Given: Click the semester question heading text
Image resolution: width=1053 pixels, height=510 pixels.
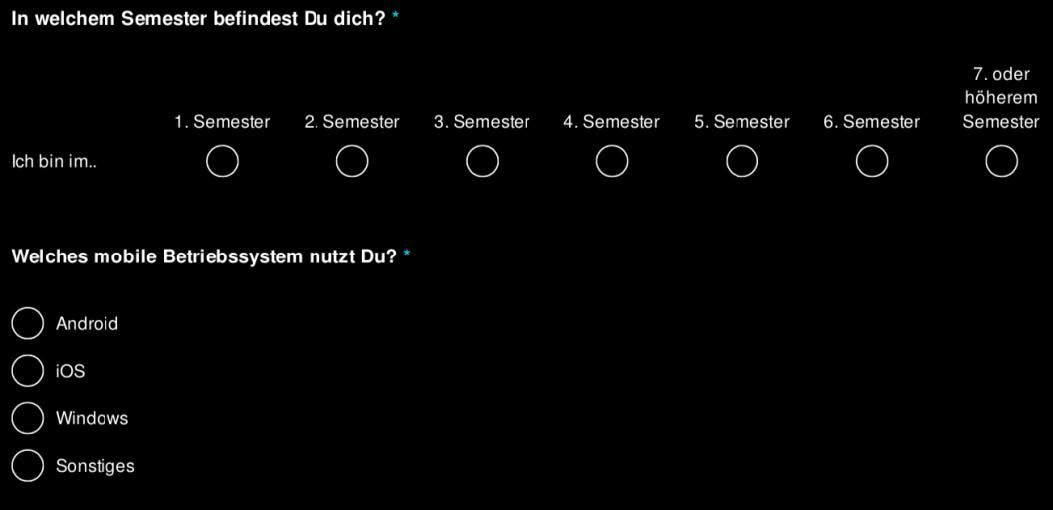Looking at the screenshot, I should tap(198, 19).
